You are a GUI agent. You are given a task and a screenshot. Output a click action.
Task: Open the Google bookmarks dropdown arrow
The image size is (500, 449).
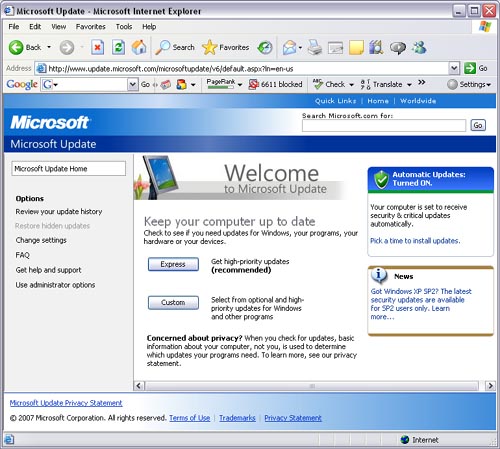click(193, 85)
